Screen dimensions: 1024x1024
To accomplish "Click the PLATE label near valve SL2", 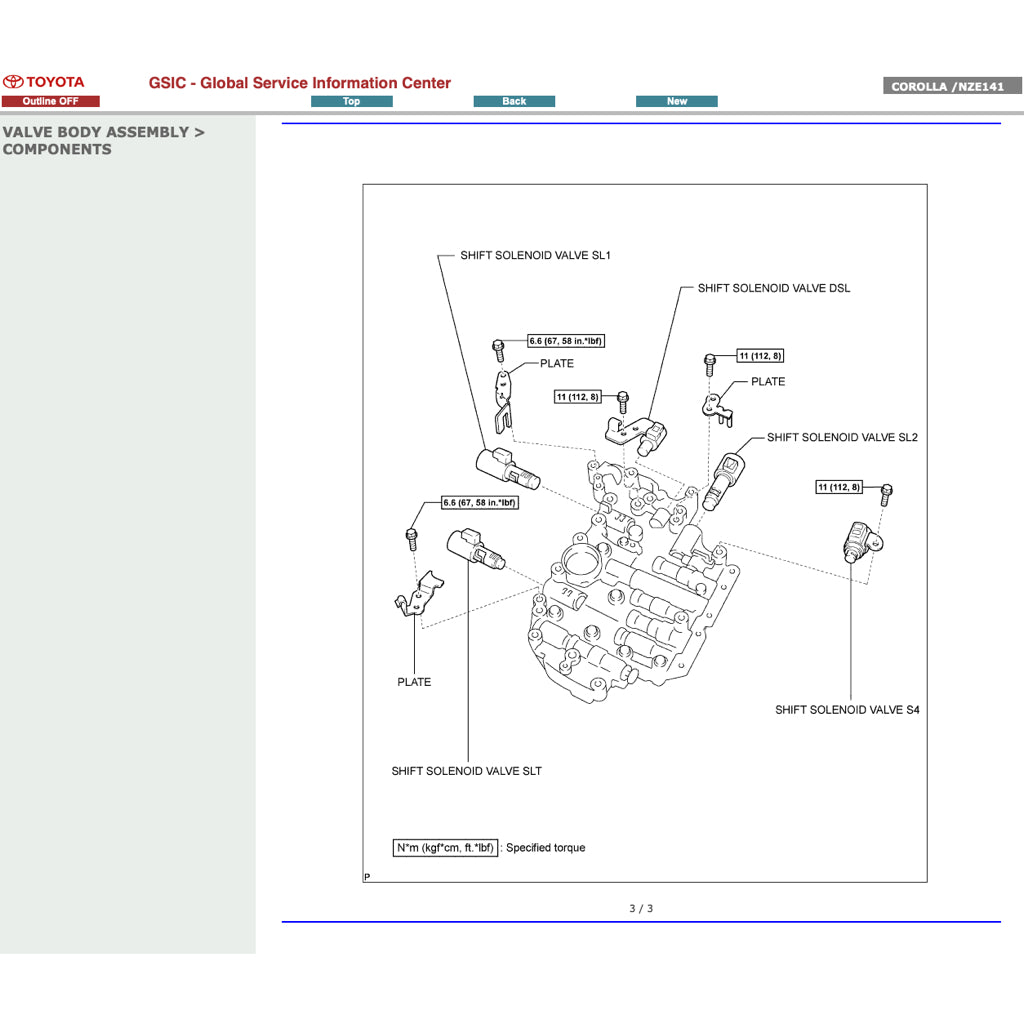I will click(769, 381).
